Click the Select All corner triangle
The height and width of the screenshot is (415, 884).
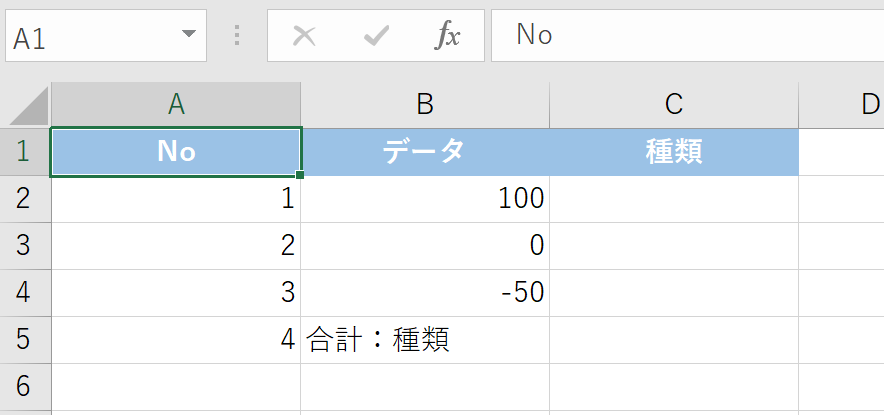[x=27, y=105]
